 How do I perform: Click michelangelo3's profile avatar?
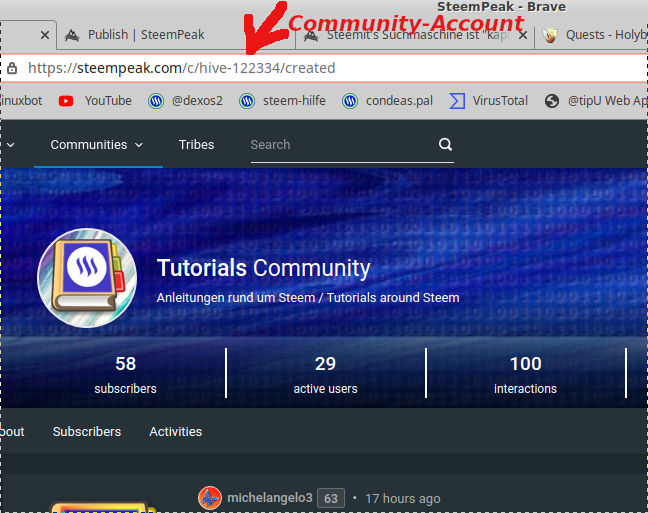(x=210, y=497)
